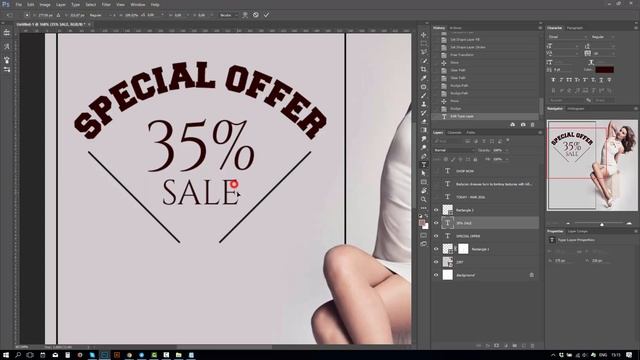Click the History panel scrollbar

(541, 106)
